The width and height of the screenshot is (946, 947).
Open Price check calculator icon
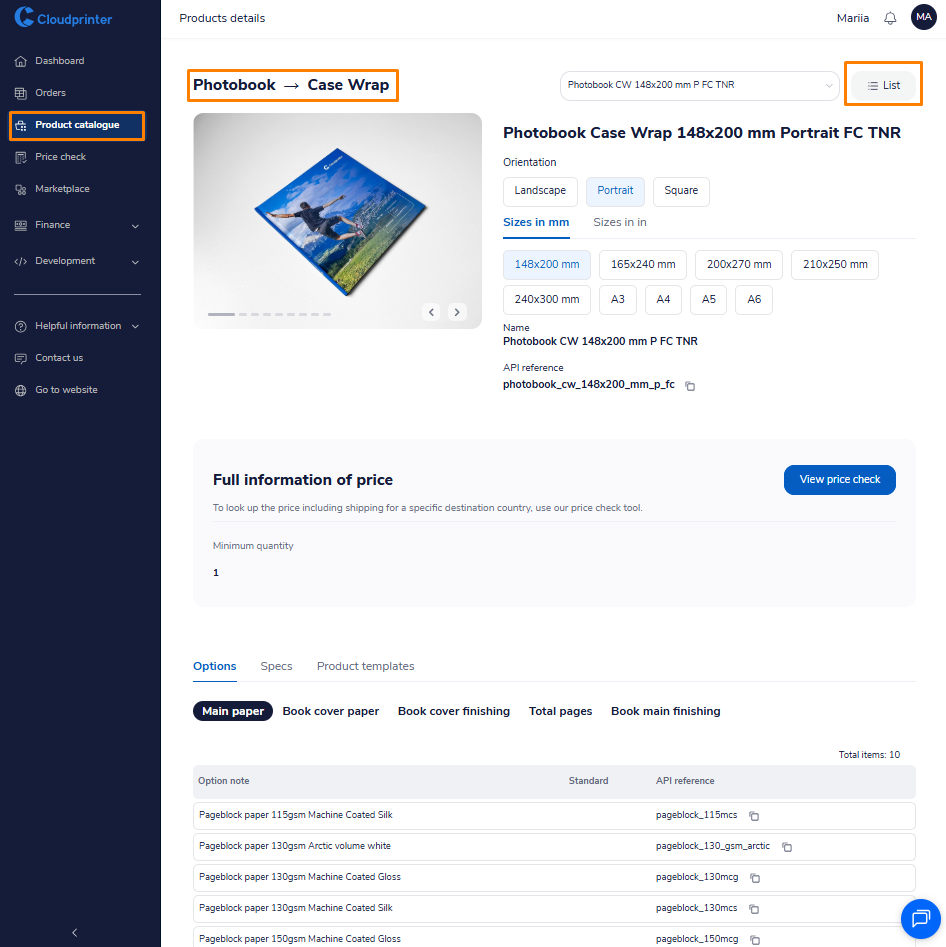pos(21,158)
